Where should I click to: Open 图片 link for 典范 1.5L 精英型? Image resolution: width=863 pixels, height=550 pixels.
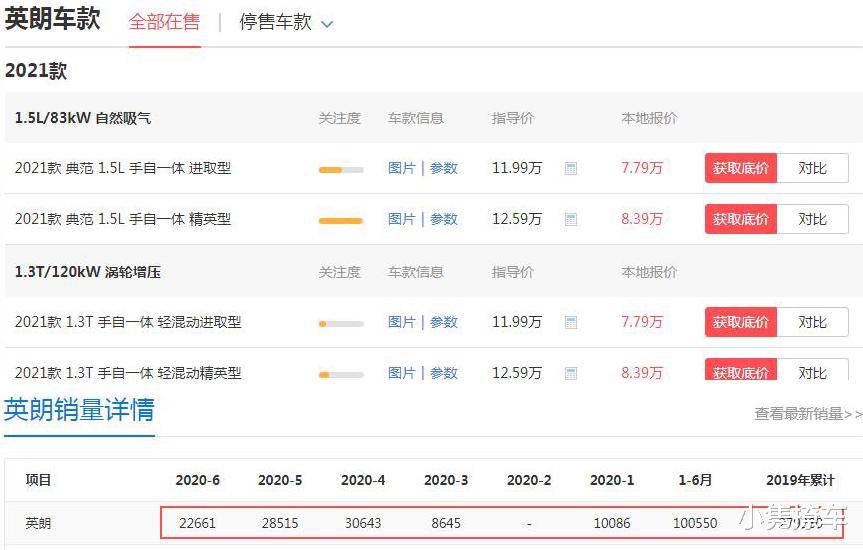tap(401, 219)
